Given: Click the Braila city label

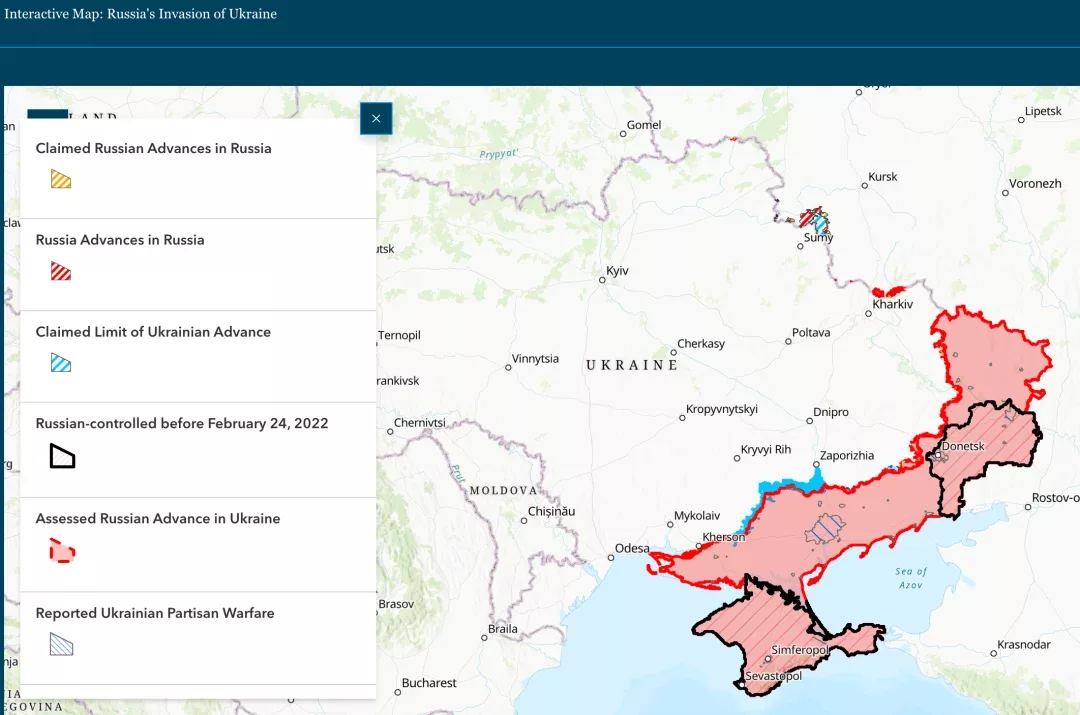Looking at the screenshot, I should click(x=503, y=628).
